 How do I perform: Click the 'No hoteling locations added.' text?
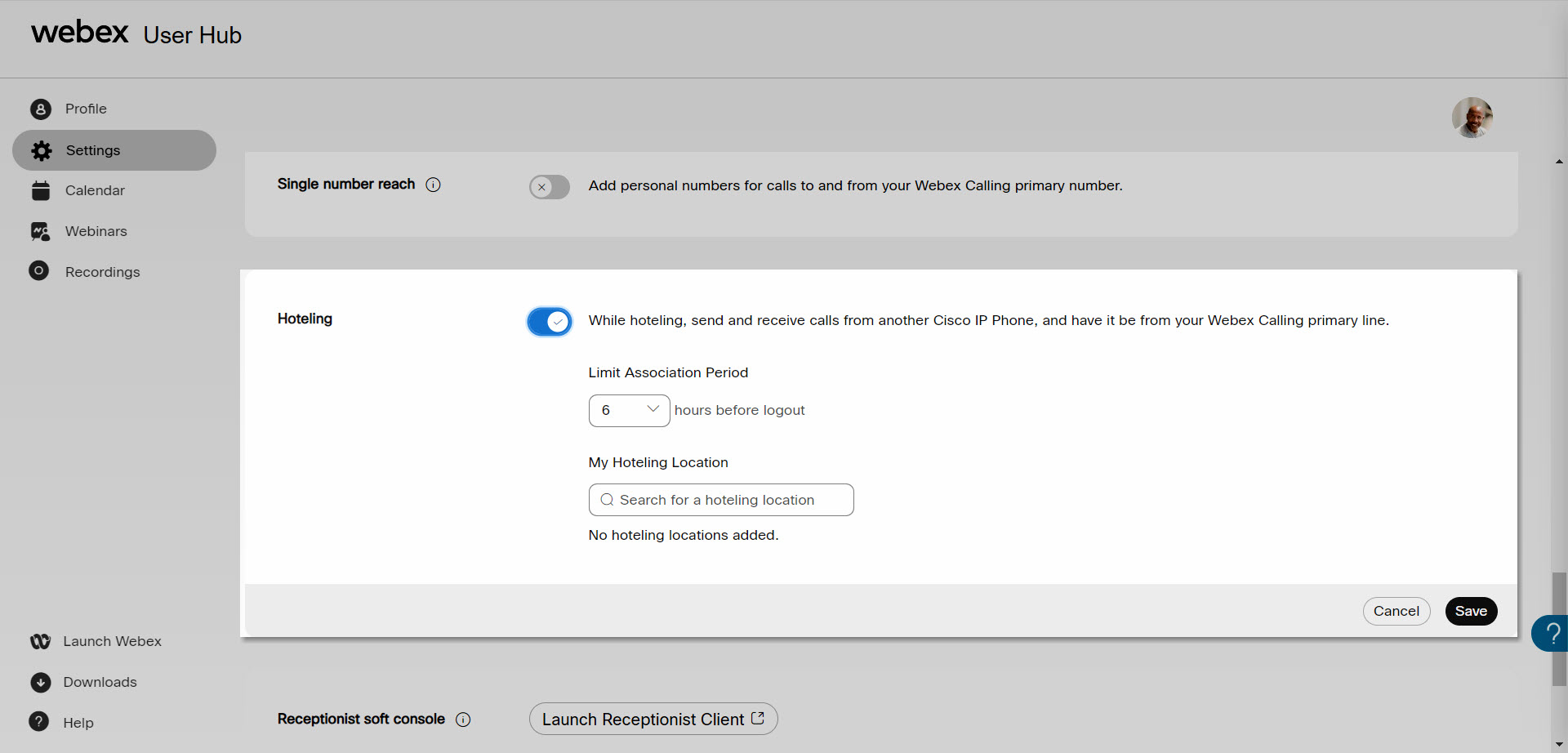(684, 535)
